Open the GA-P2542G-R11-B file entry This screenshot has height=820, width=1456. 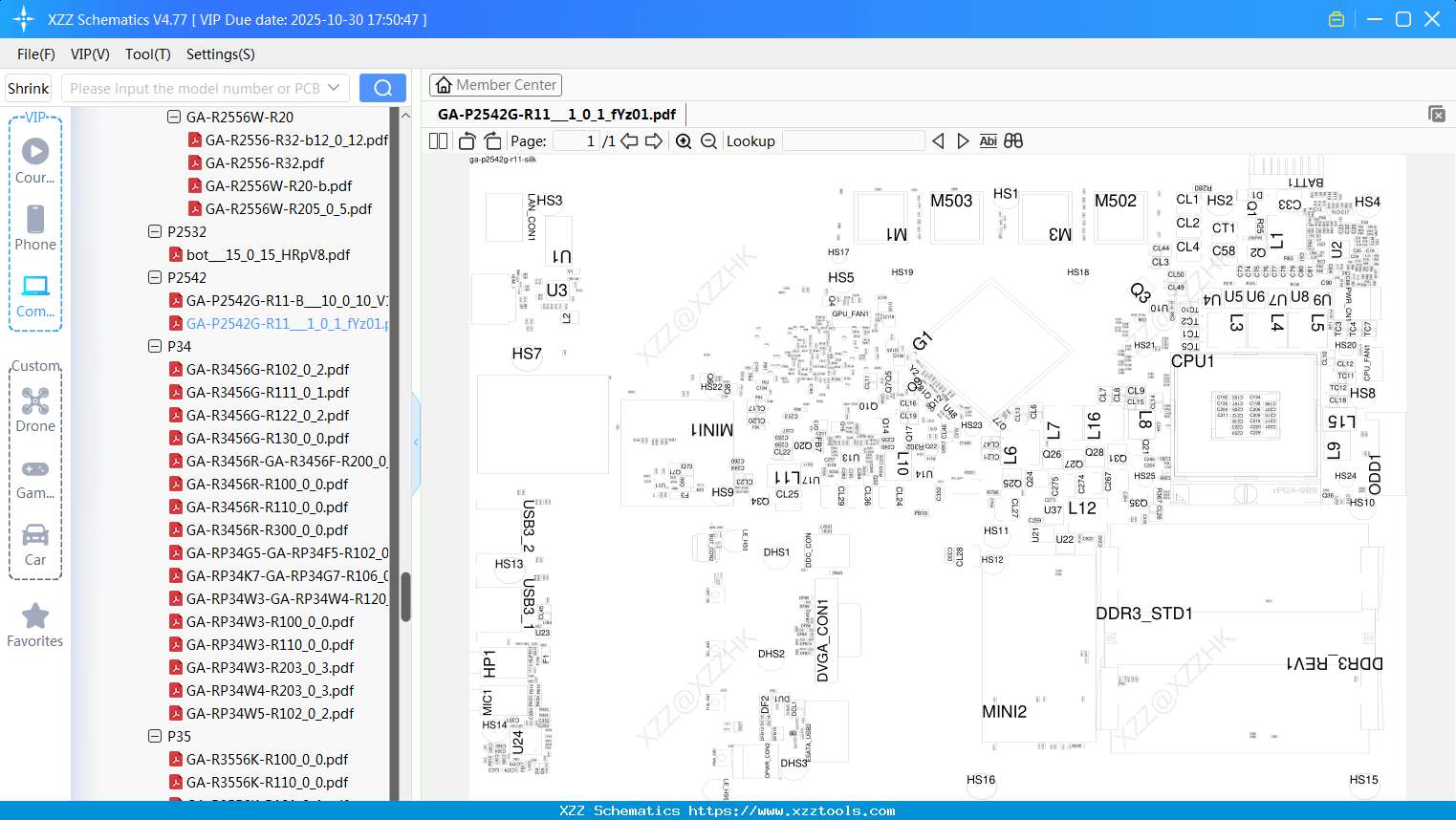[x=287, y=301]
